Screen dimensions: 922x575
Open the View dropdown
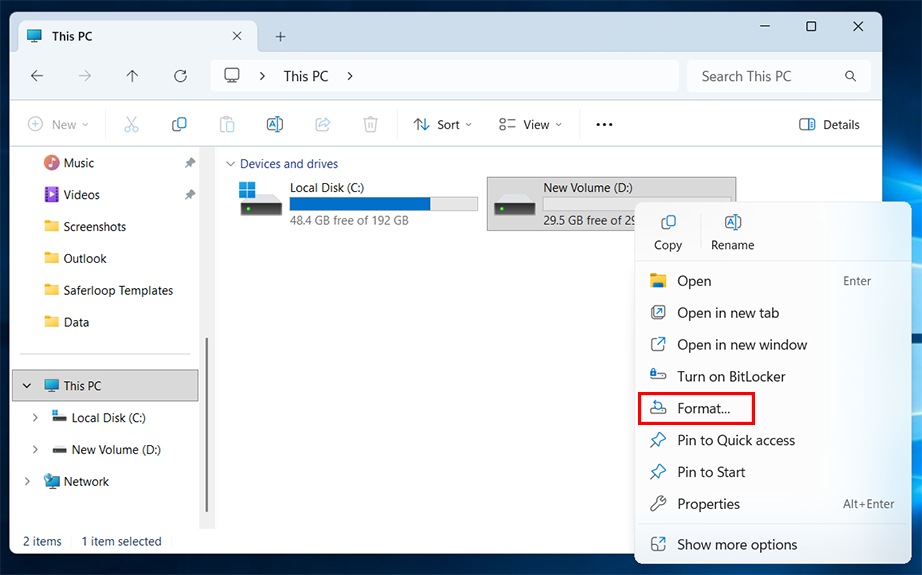tap(530, 125)
